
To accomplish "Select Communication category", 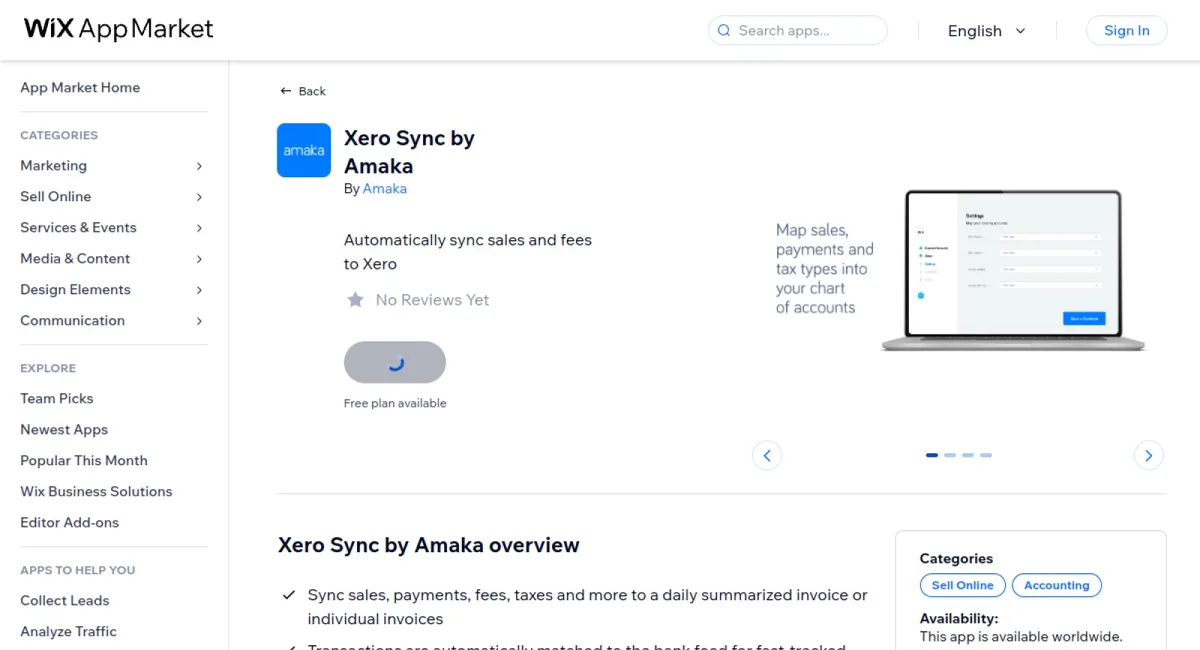I will pos(73,320).
